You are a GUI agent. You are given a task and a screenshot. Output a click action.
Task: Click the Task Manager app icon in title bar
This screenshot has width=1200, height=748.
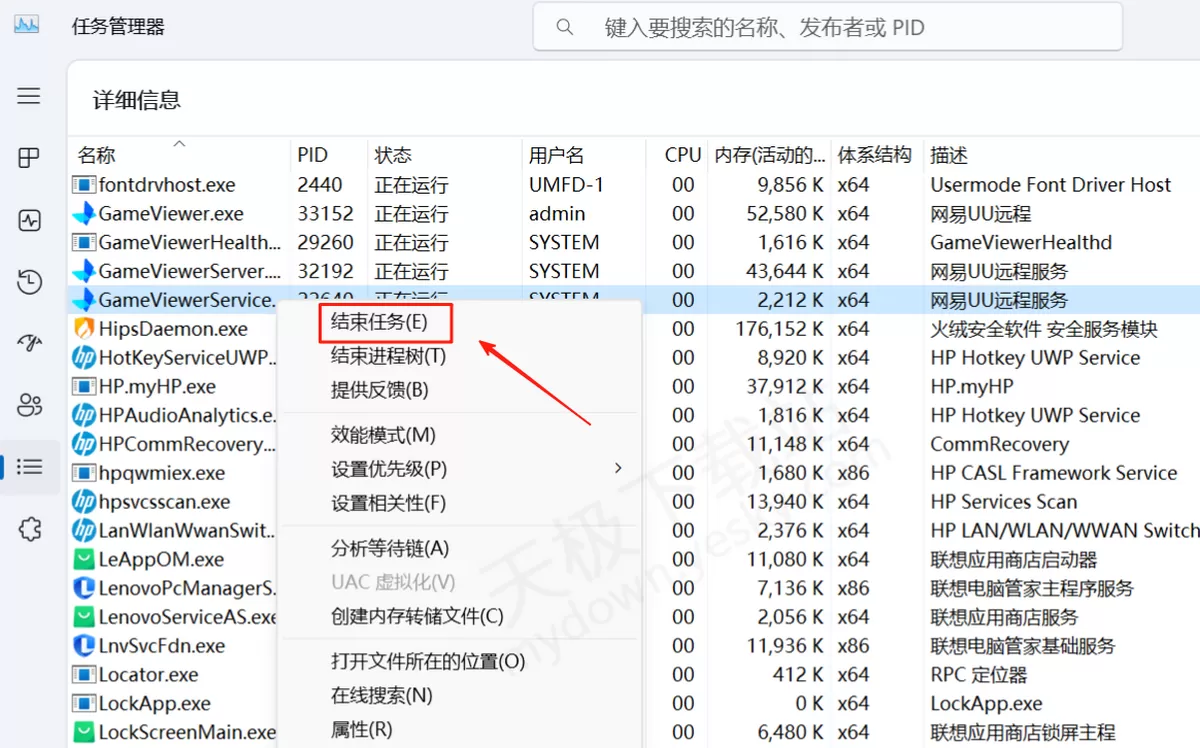[26, 25]
